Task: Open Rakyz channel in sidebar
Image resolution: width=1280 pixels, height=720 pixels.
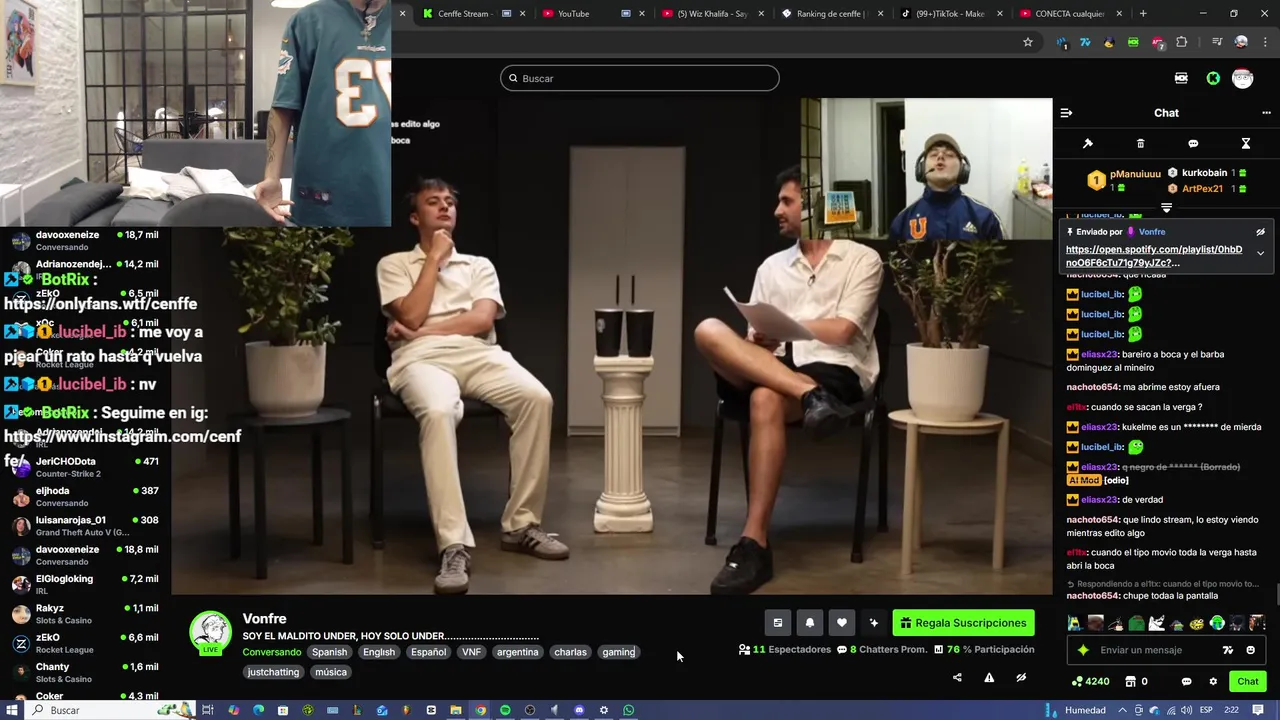Action: tap(85, 613)
